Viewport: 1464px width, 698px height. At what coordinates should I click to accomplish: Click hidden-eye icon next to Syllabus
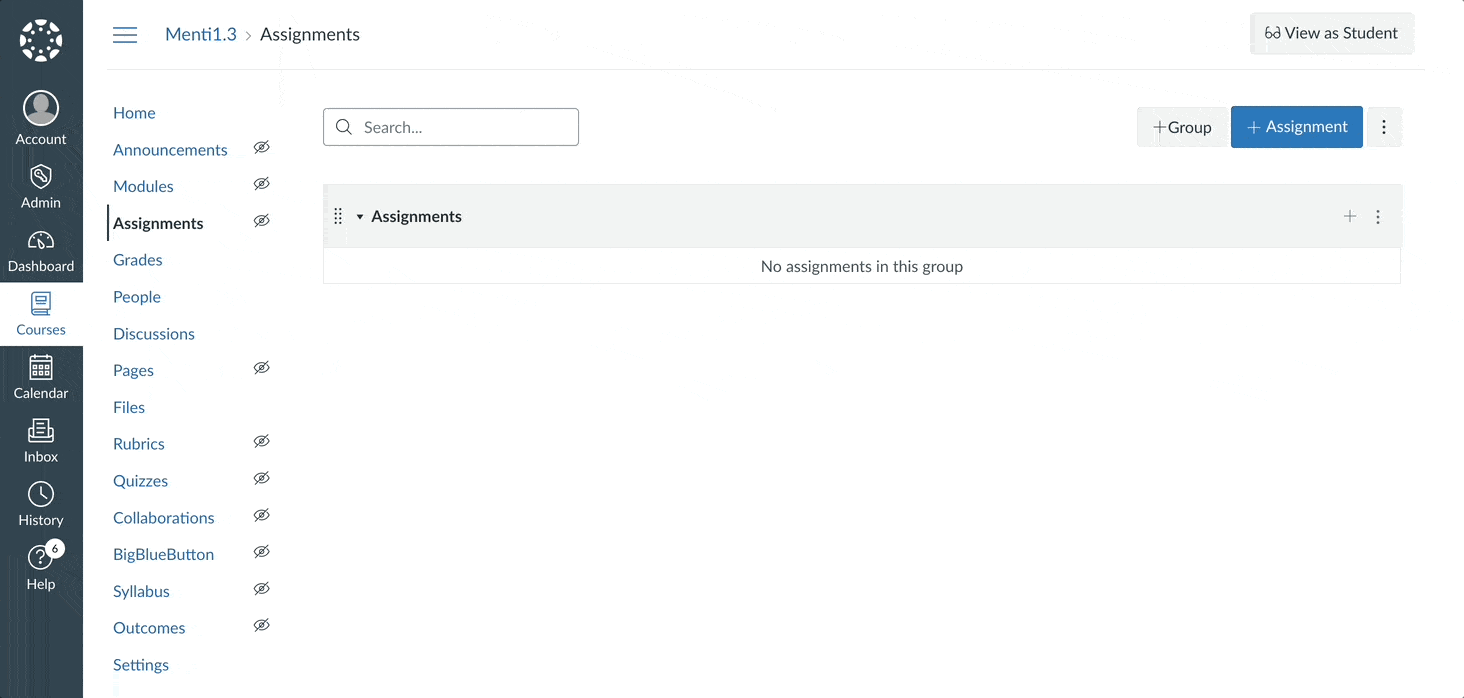[x=262, y=589]
